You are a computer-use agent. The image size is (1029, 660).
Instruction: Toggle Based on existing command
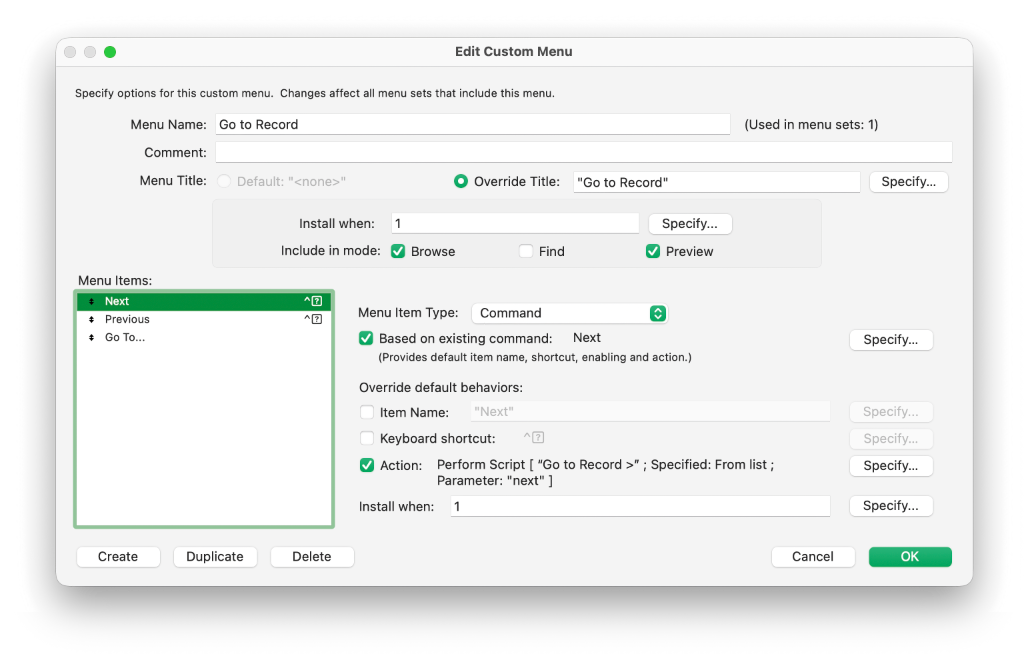tap(366, 338)
